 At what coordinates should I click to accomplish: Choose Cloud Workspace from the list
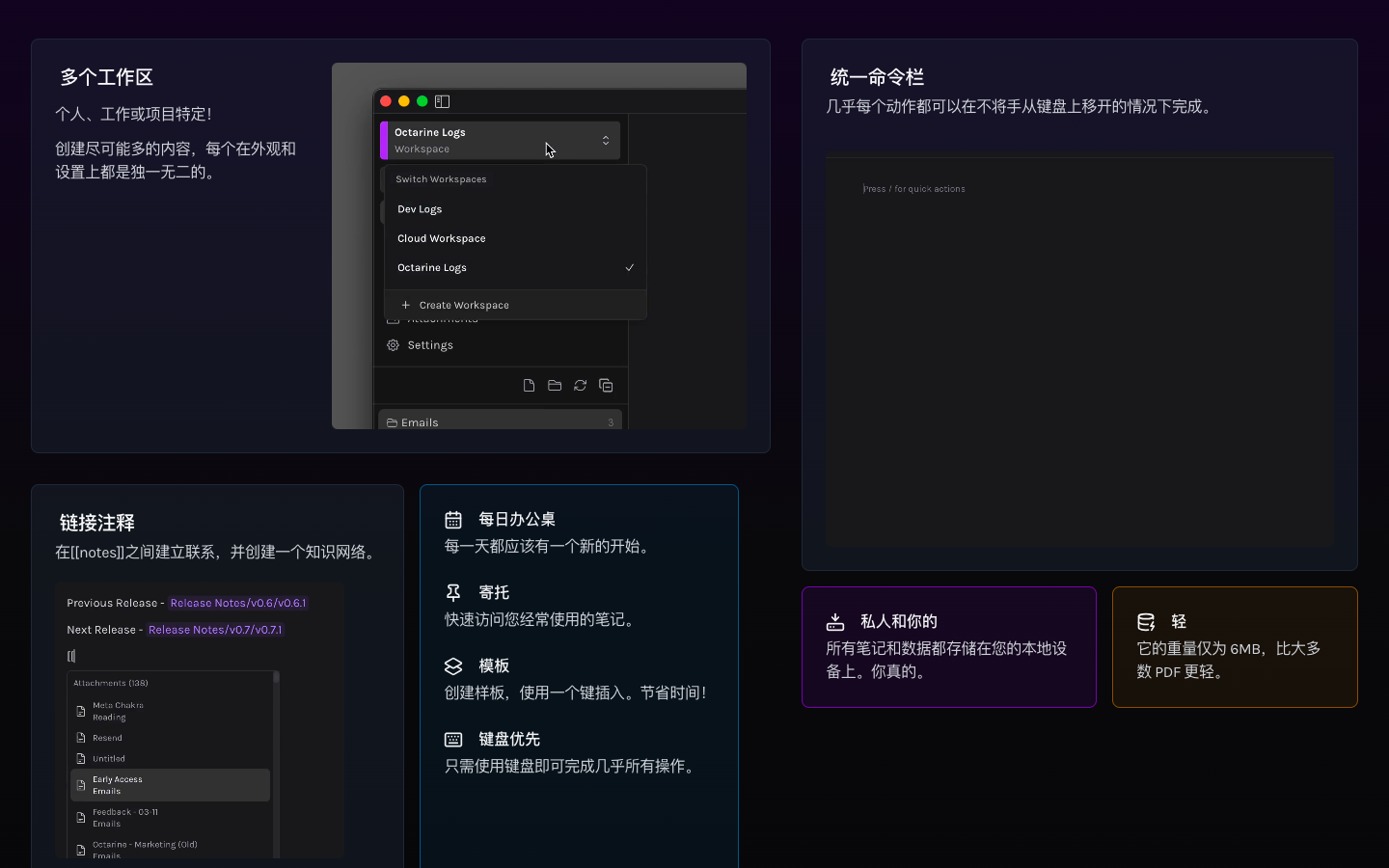tap(442, 238)
